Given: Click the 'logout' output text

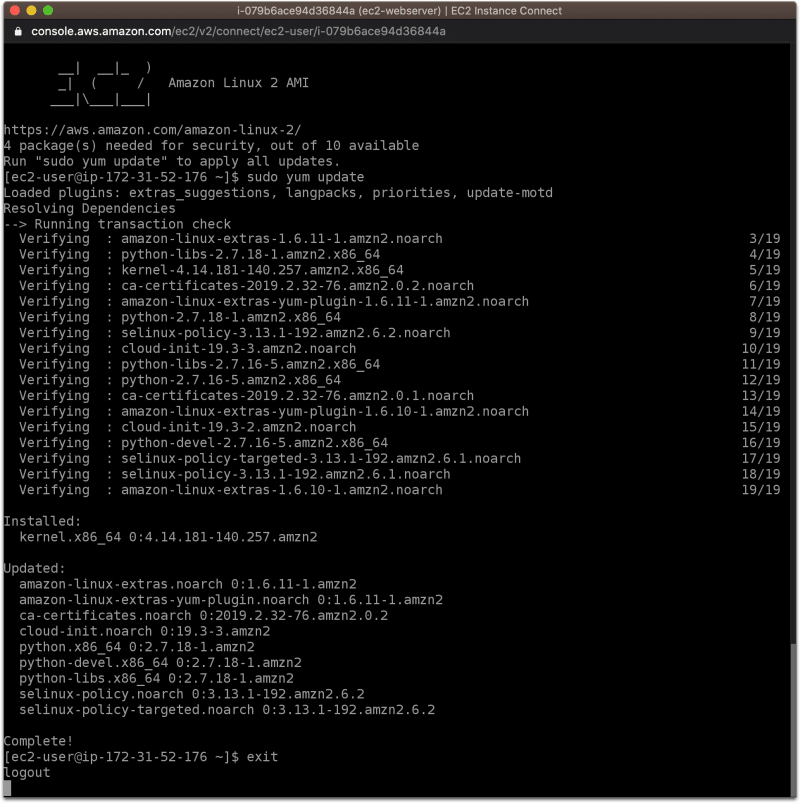Looking at the screenshot, I should click(x=27, y=773).
